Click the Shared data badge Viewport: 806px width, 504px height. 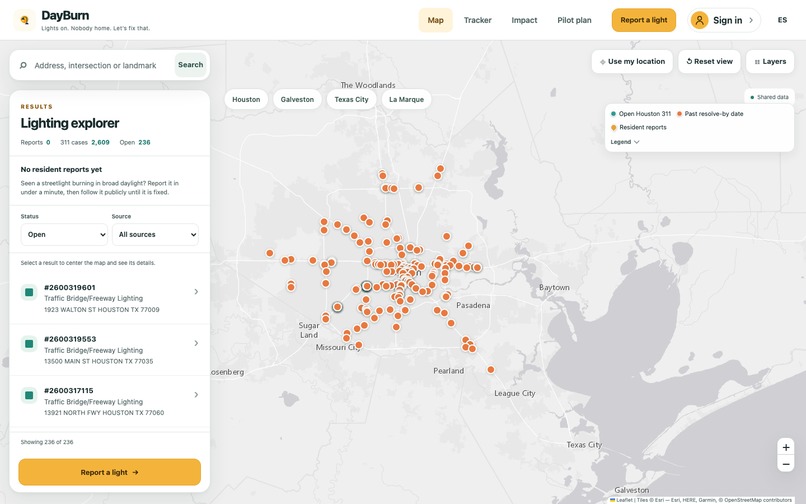point(769,97)
